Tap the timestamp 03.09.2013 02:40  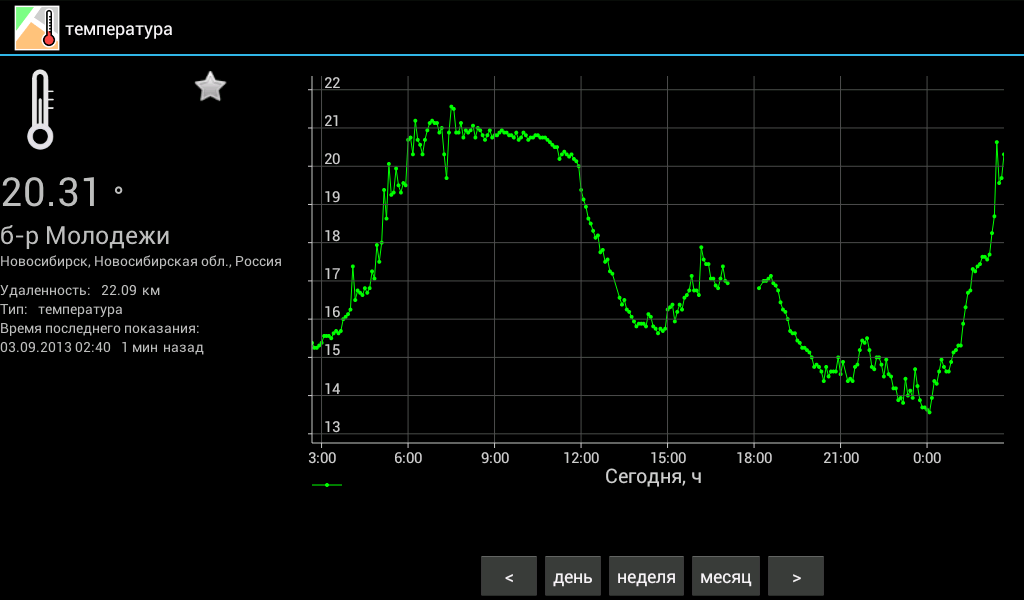56,347
